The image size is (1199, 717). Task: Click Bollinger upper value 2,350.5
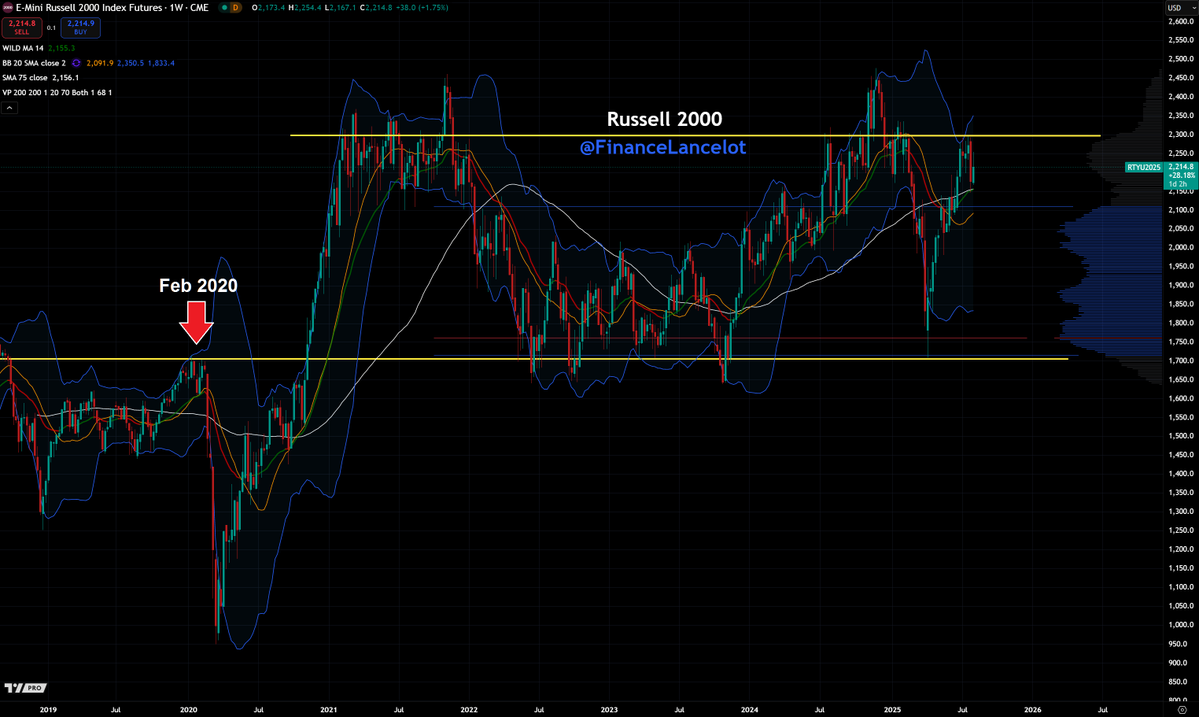tap(130, 63)
